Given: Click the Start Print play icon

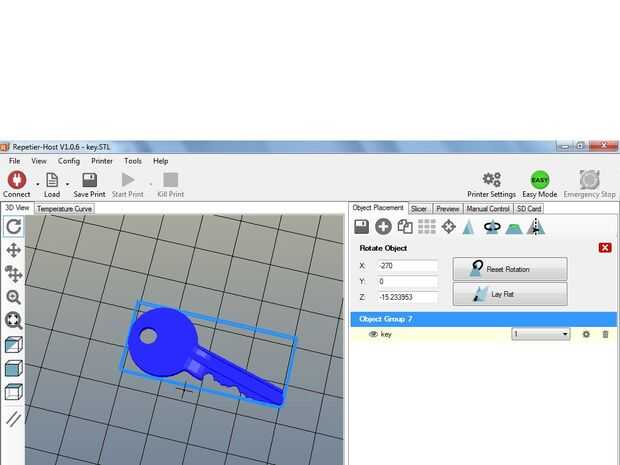Looking at the screenshot, I should [x=128, y=180].
